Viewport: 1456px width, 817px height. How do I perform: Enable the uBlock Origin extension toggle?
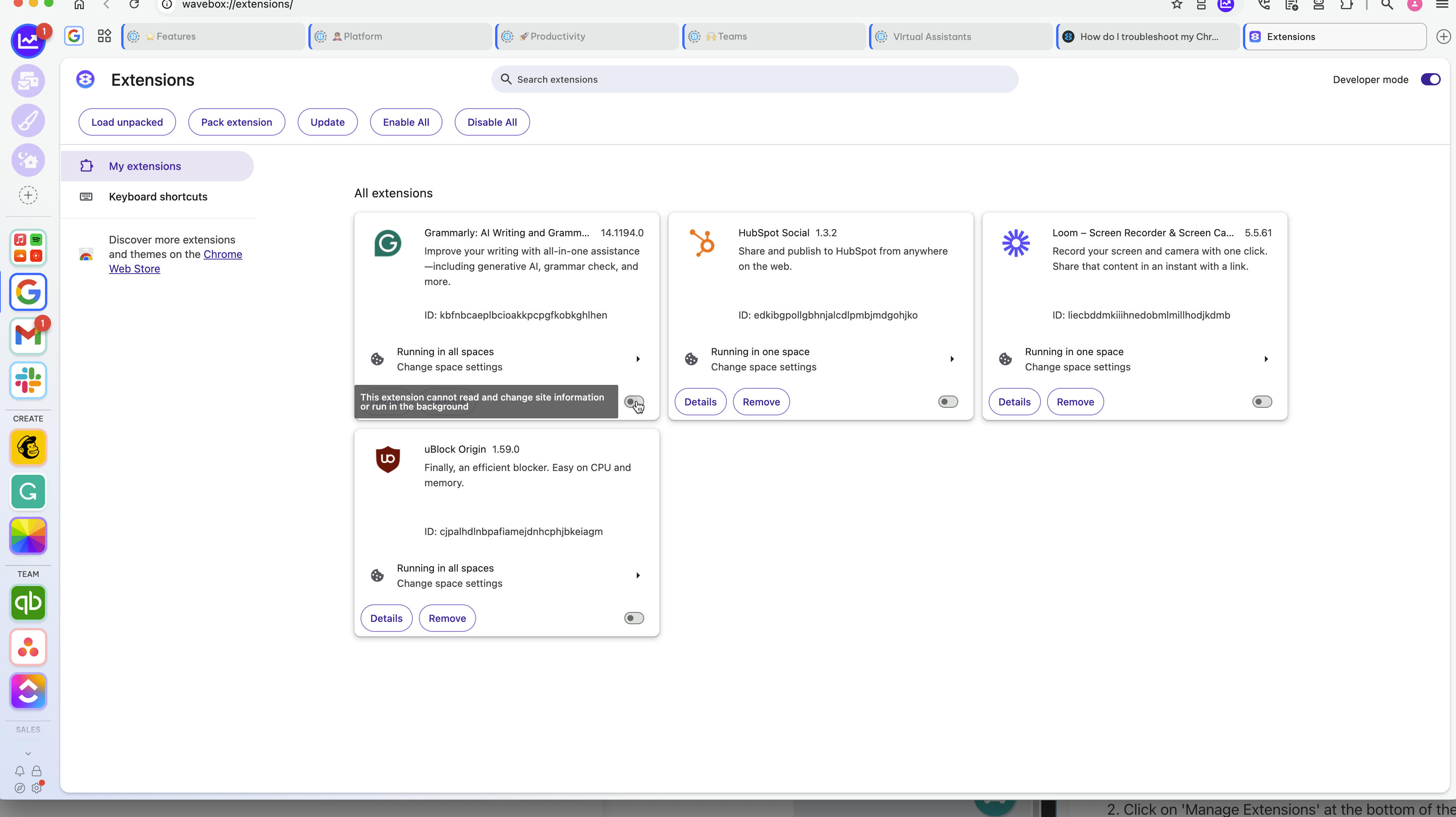click(x=633, y=618)
